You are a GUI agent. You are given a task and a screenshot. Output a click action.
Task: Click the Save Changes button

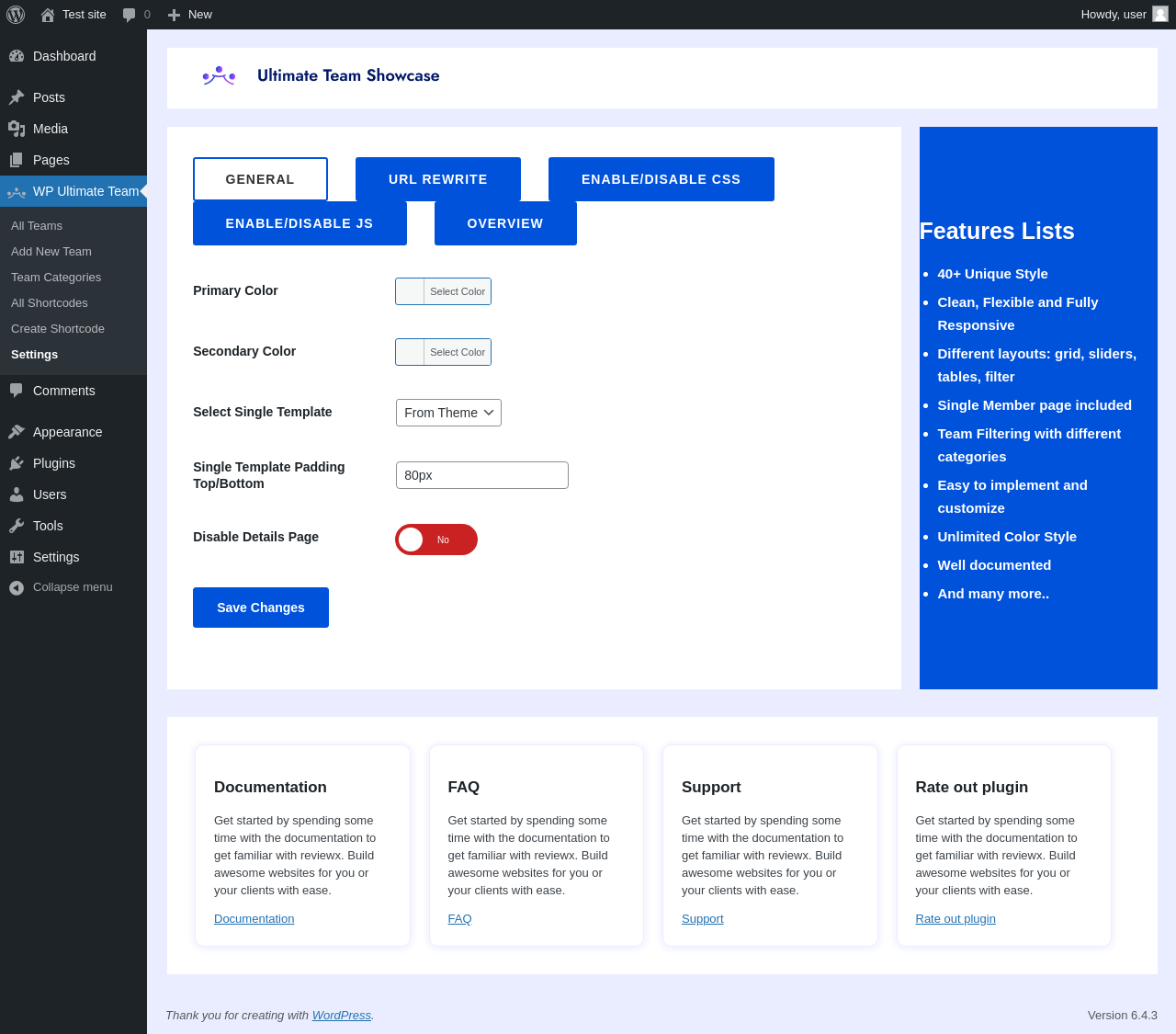[x=261, y=608]
